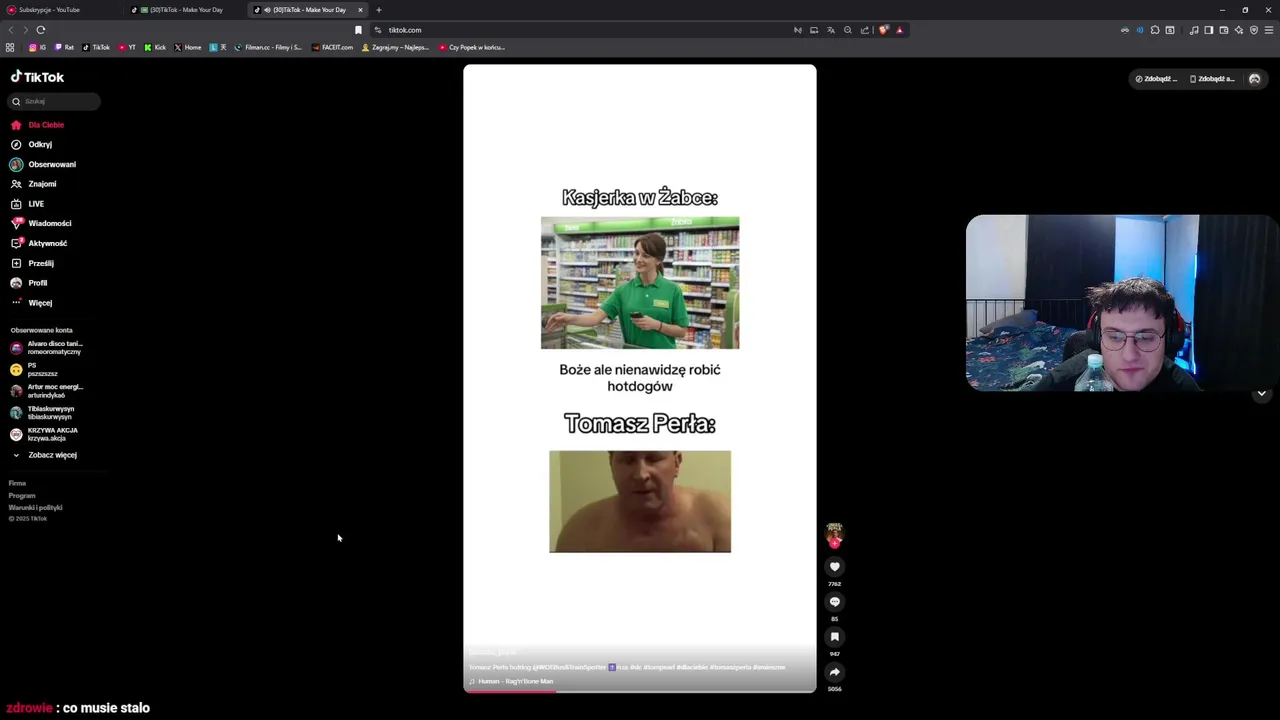This screenshot has width=1280, height=720.
Task: Open the Aktywność notifications
Action: (39, 243)
